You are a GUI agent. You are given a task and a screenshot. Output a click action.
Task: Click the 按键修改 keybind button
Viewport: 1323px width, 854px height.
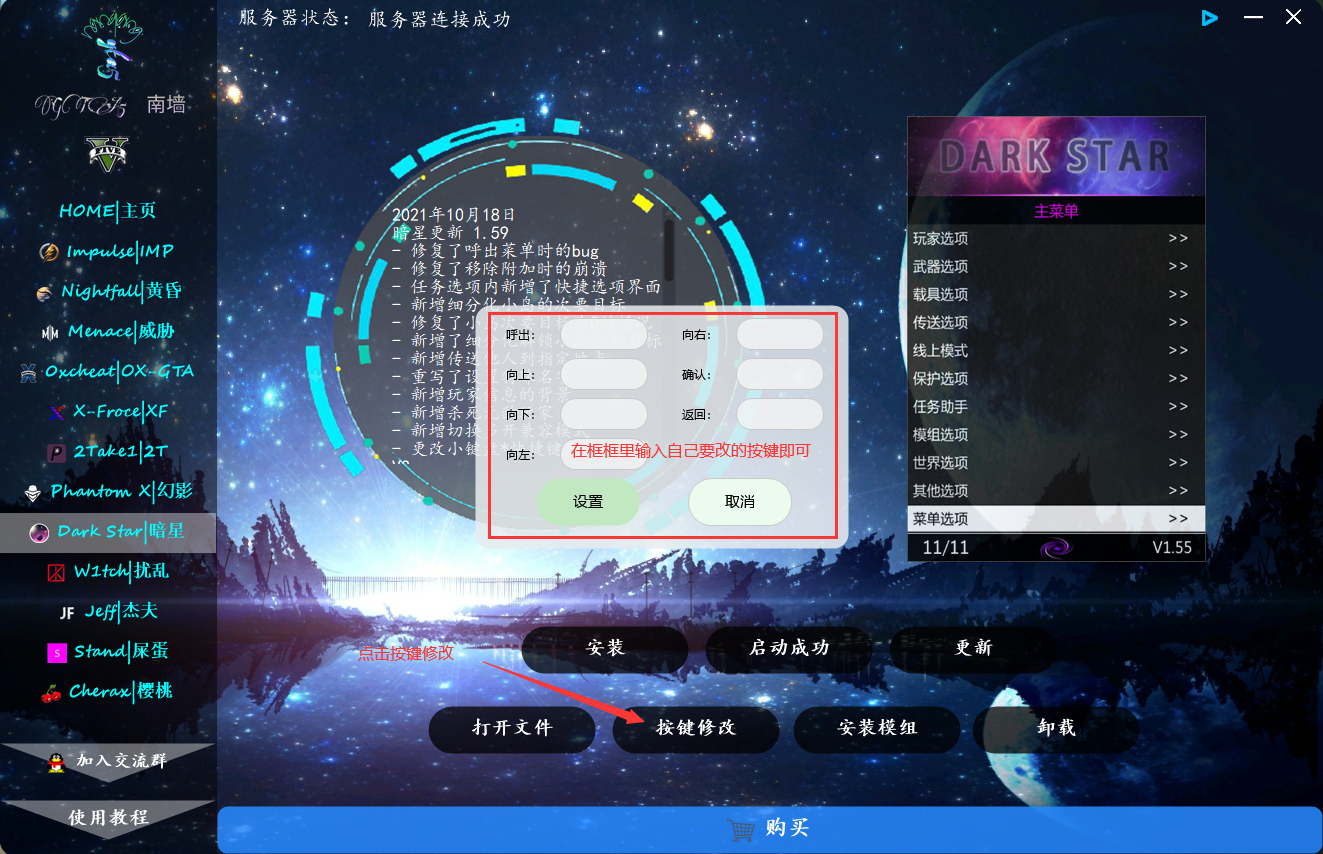point(696,728)
